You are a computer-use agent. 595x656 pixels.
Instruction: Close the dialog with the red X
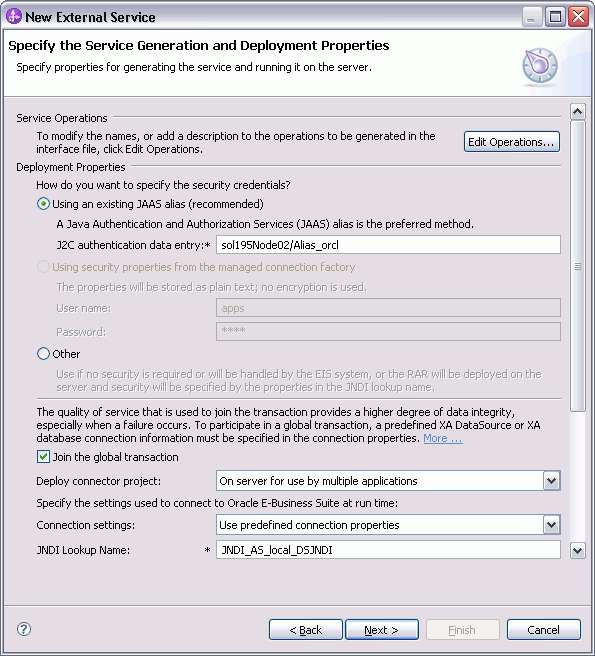coord(579,17)
